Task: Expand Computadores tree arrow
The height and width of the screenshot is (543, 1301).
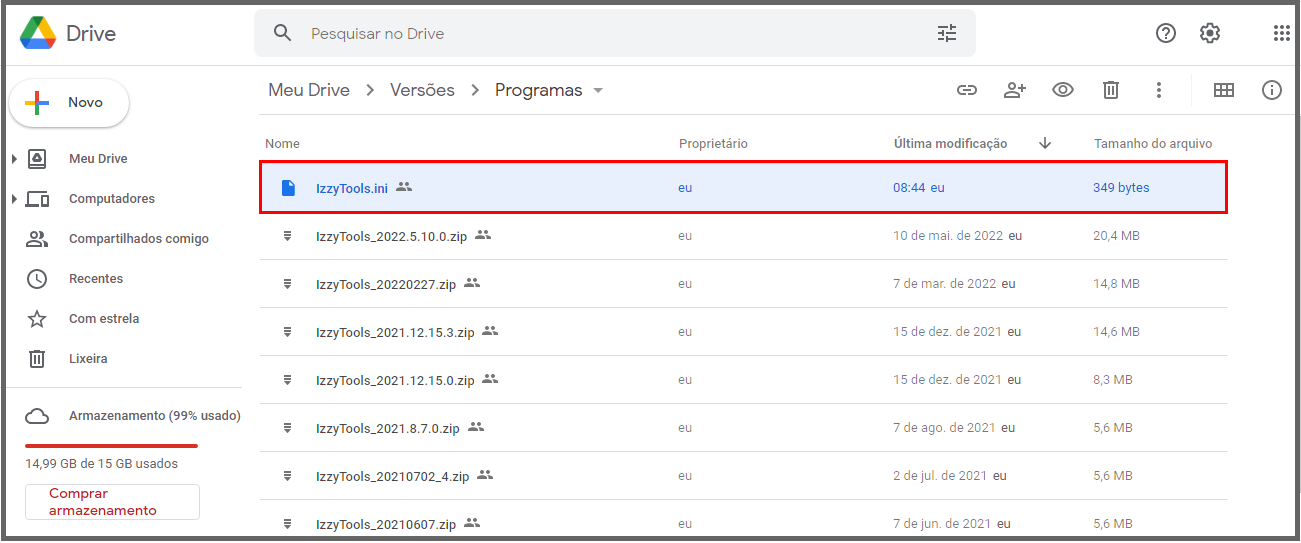Action: click(14, 199)
